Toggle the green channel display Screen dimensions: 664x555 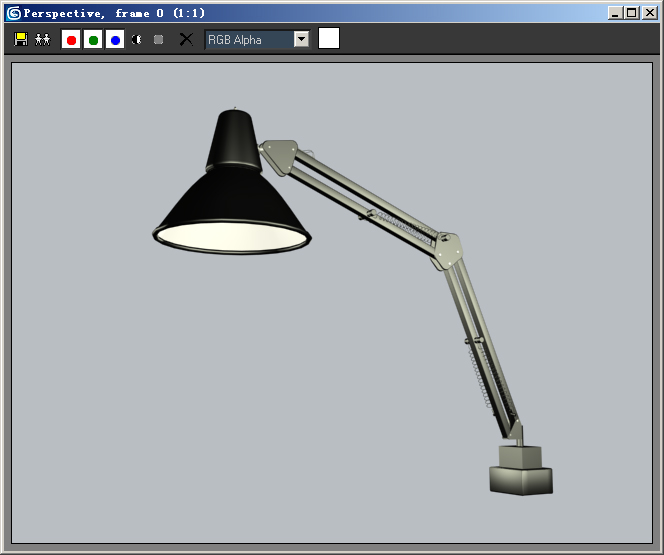click(x=93, y=39)
